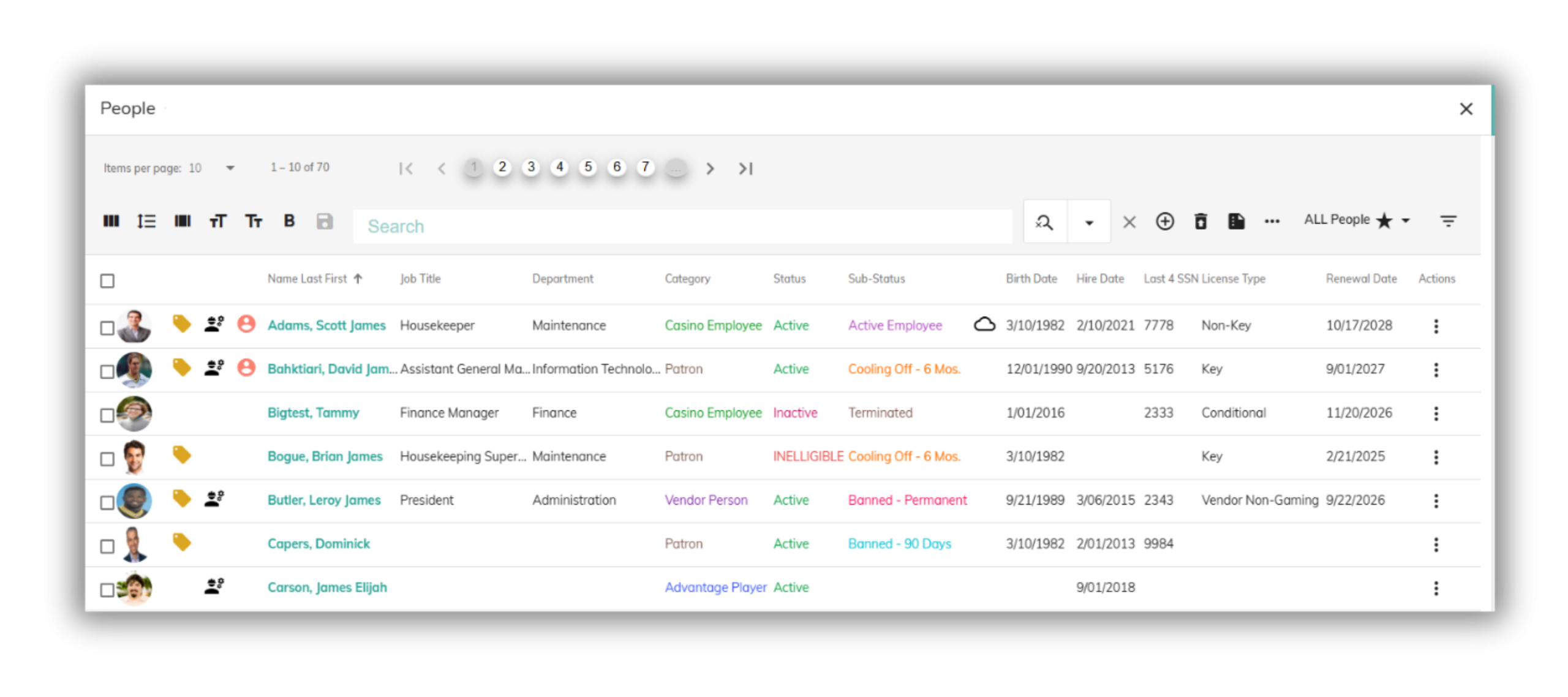Image resolution: width=1568 pixels, height=697 pixels.
Task: Toggle bold text formatting icon
Action: pos(289,221)
